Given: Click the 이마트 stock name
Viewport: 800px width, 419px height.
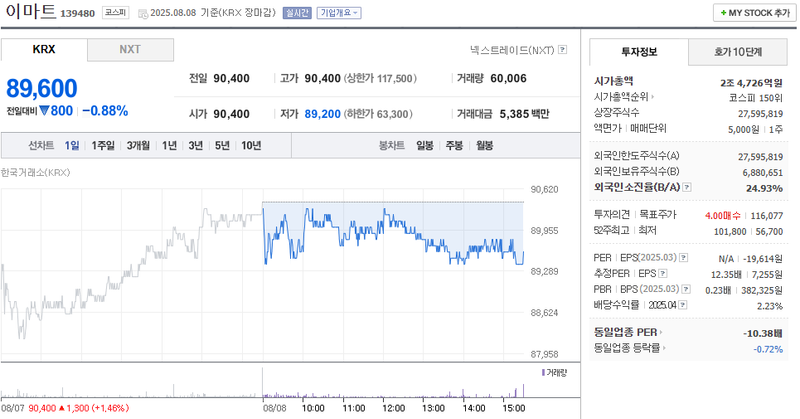Looking at the screenshot, I should click(31, 11).
